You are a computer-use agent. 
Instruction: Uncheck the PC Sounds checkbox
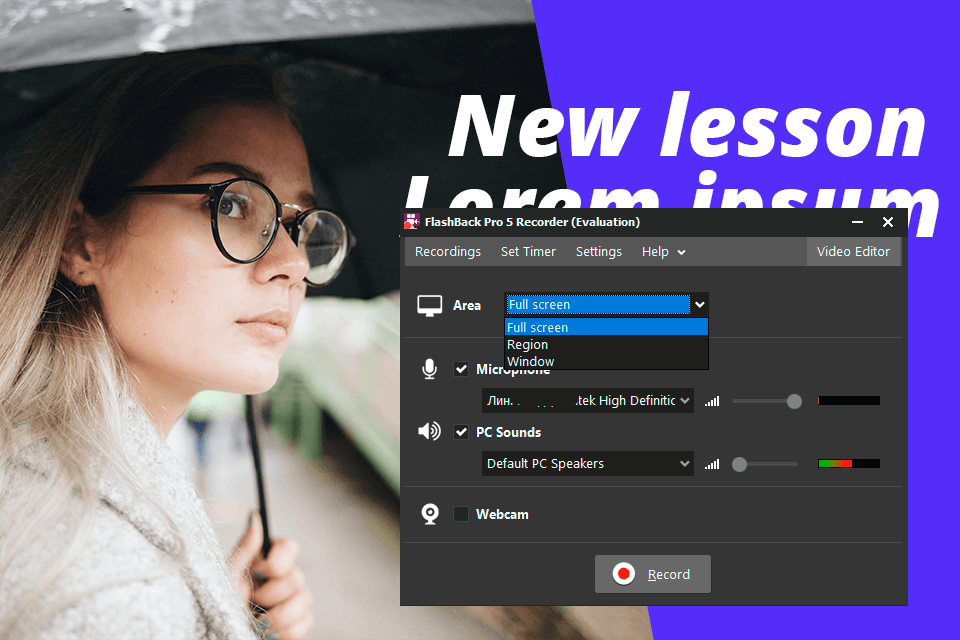(461, 432)
